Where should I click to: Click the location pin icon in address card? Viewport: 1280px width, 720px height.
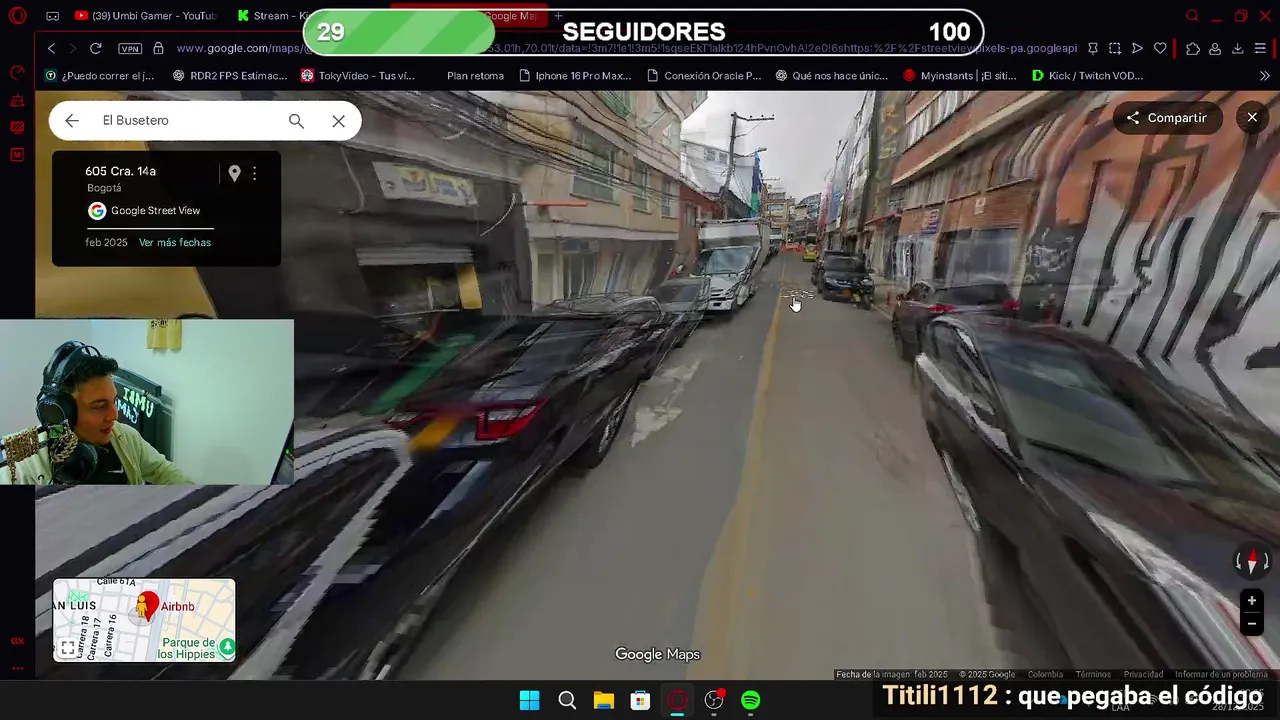click(234, 173)
